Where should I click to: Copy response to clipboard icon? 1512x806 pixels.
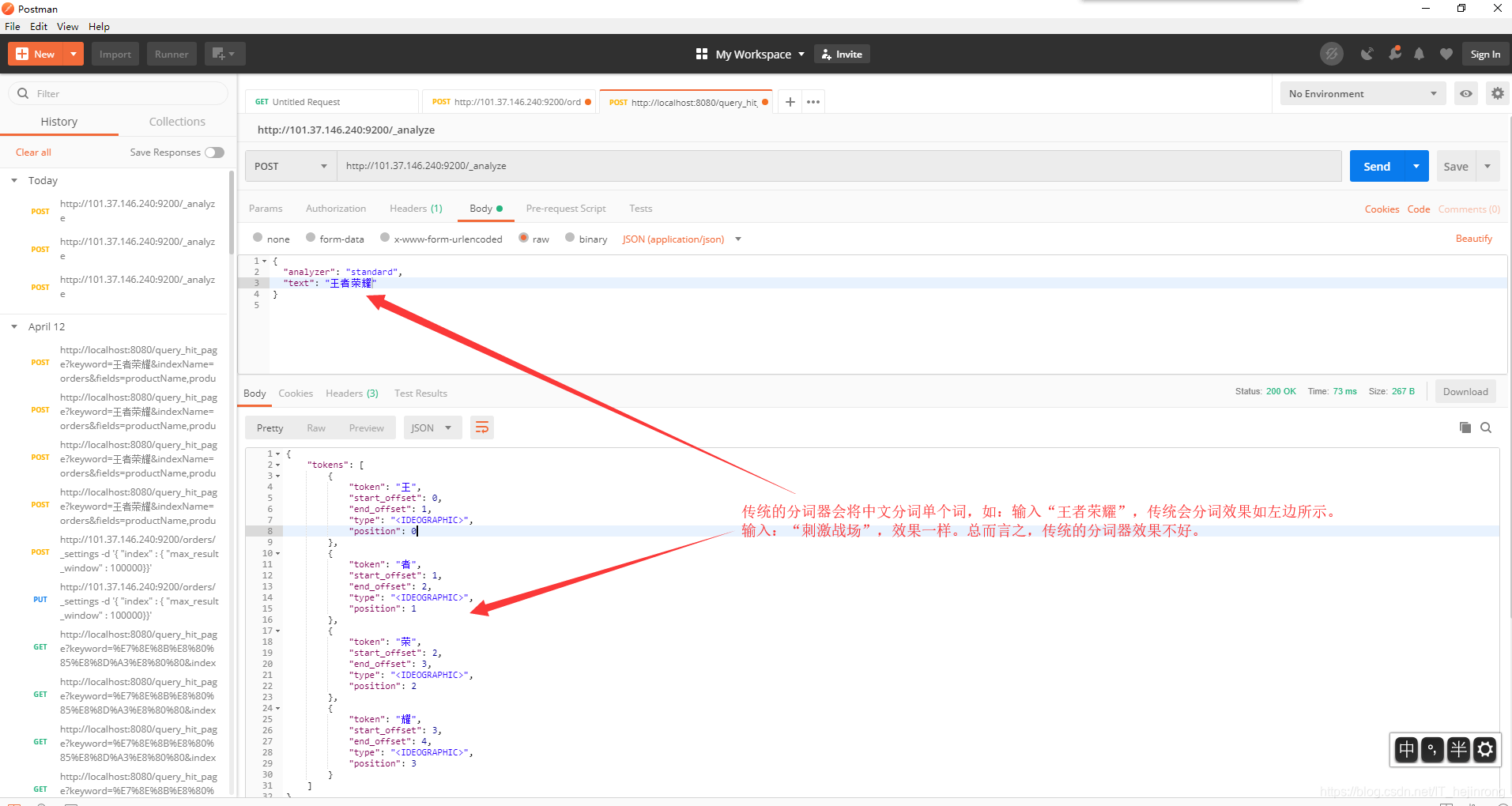click(x=1465, y=427)
